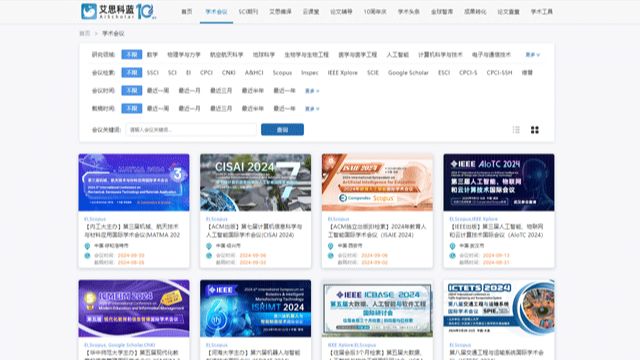Expand 更多 in 截稿时间 row
This screenshot has width=640, height=360.
(x=312, y=109)
